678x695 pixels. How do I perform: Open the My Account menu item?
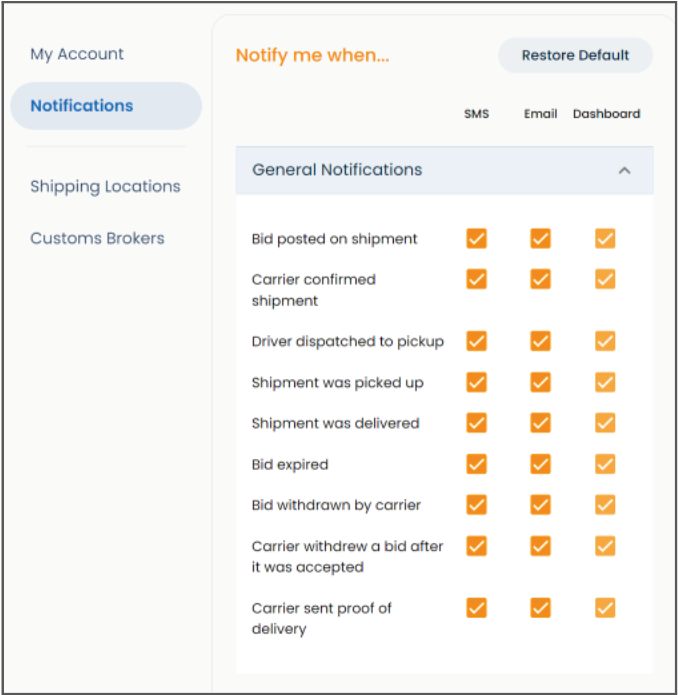point(77,54)
